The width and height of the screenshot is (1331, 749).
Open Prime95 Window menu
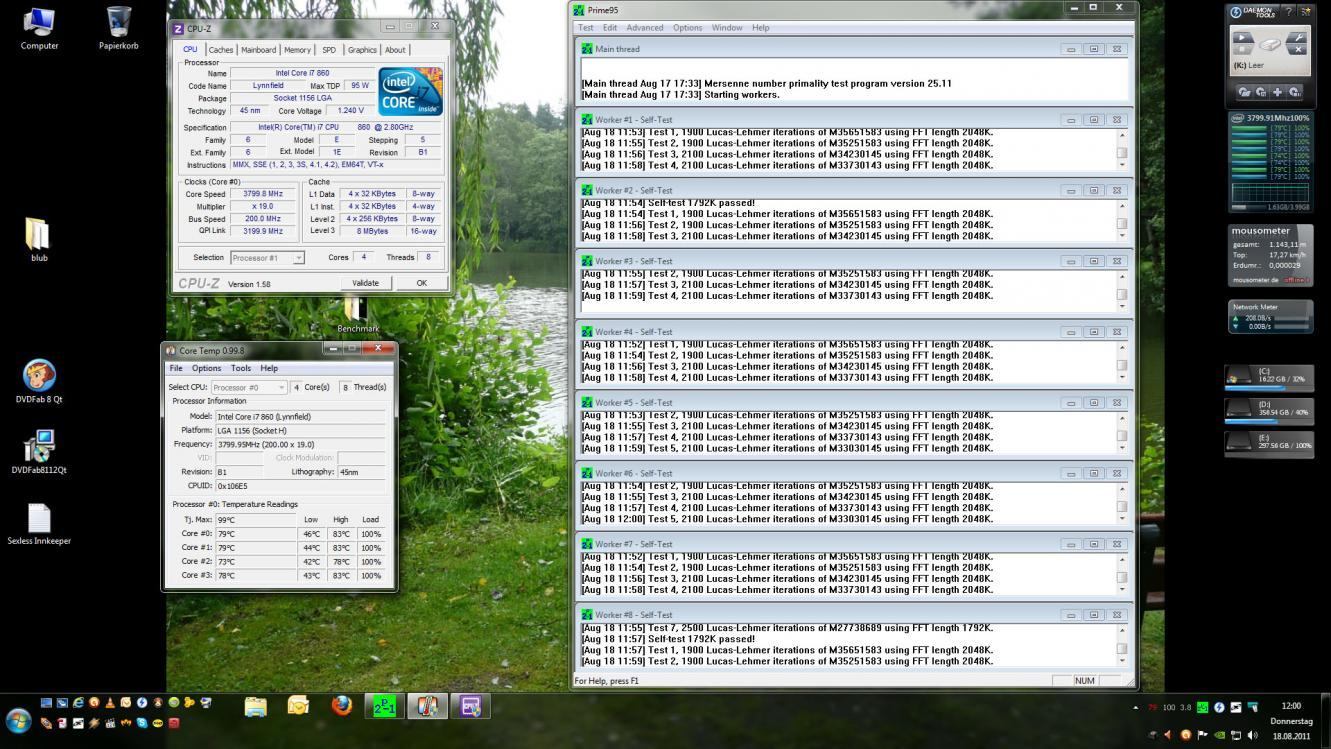pyautogui.click(x=727, y=27)
